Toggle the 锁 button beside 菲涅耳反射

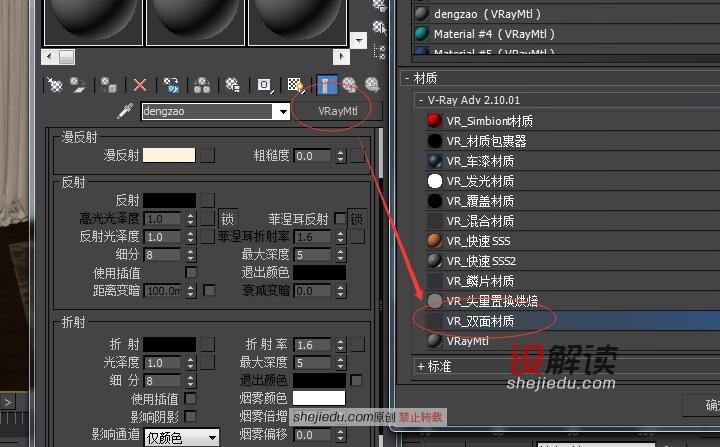pyautogui.click(x=357, y=219)
